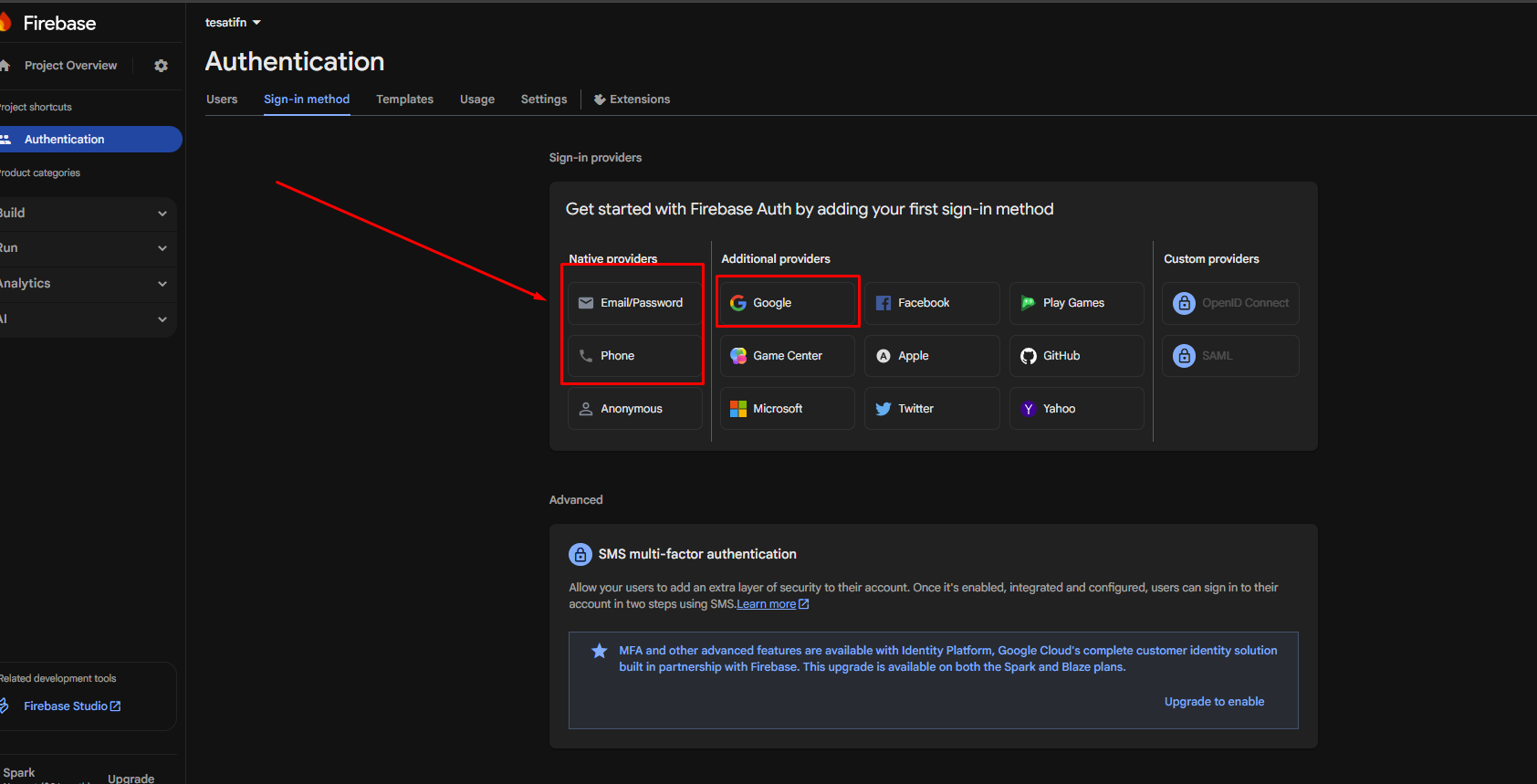Open the Templates tab
The height and width of the screenshot is (784, 1537).
point(404,99)
